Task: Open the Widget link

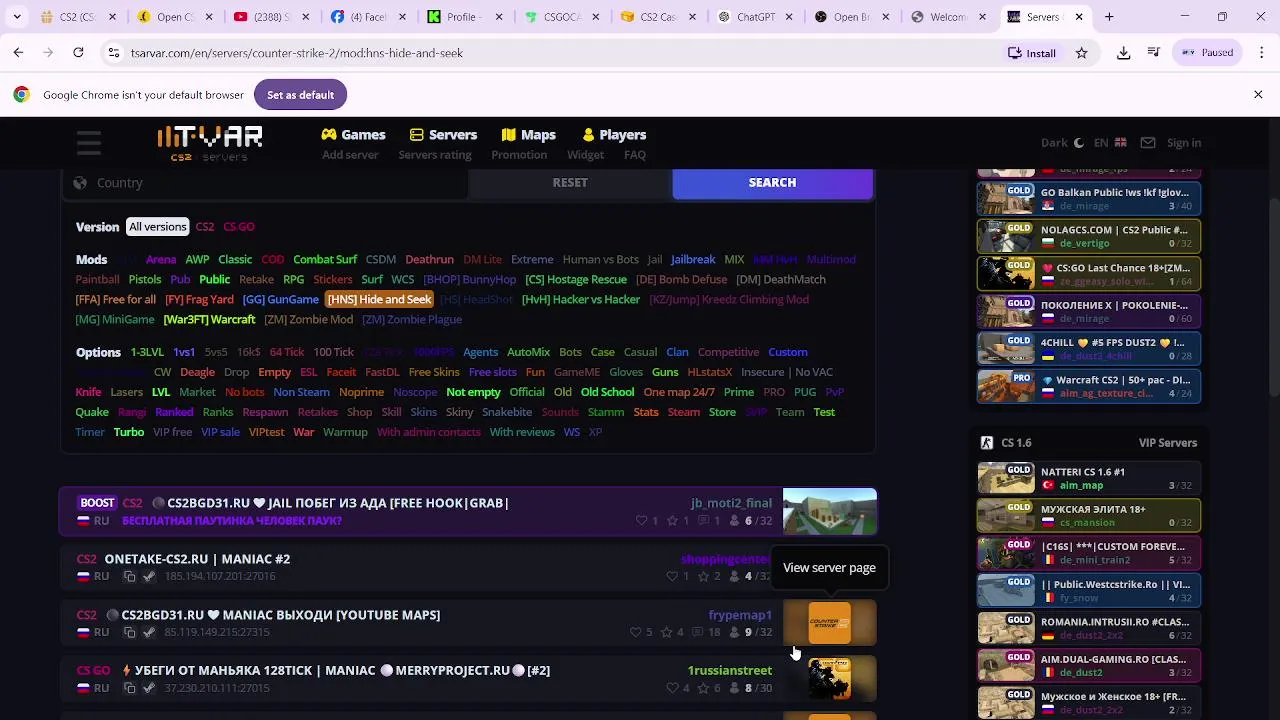Action: tap(585, 155)
